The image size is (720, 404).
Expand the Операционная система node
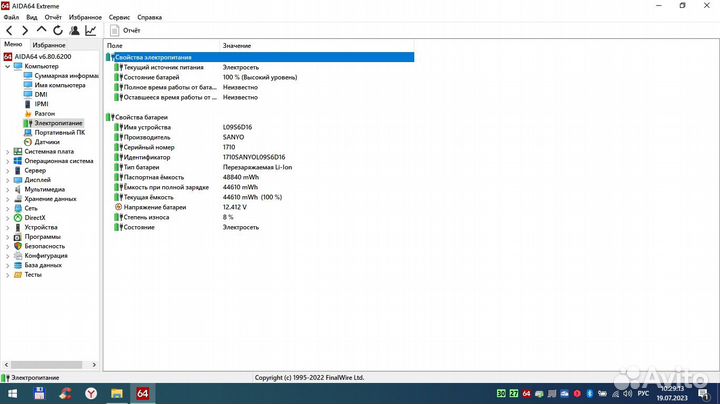tap(7, 161)
